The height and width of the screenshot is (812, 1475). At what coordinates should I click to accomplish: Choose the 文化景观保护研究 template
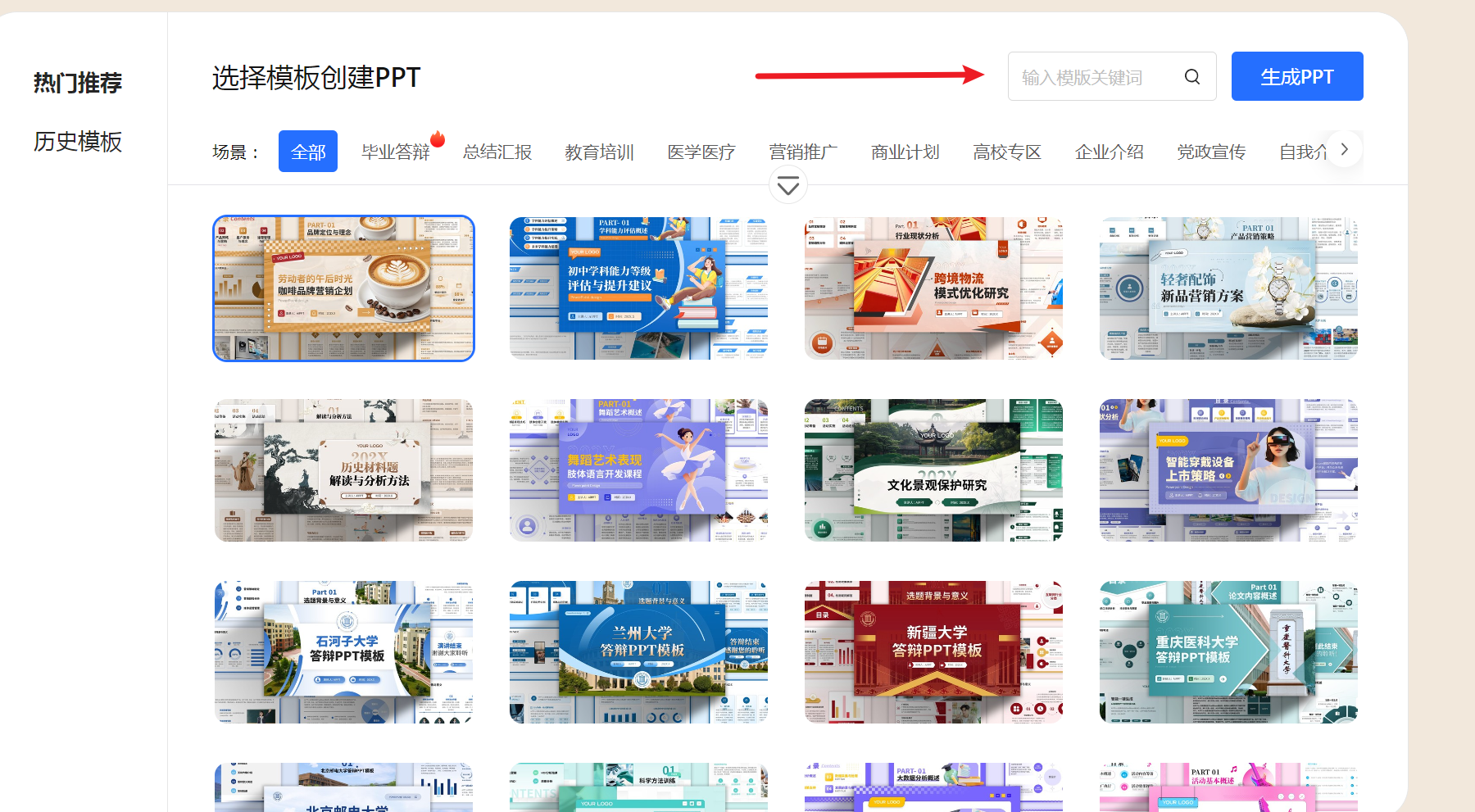(934, 470)
